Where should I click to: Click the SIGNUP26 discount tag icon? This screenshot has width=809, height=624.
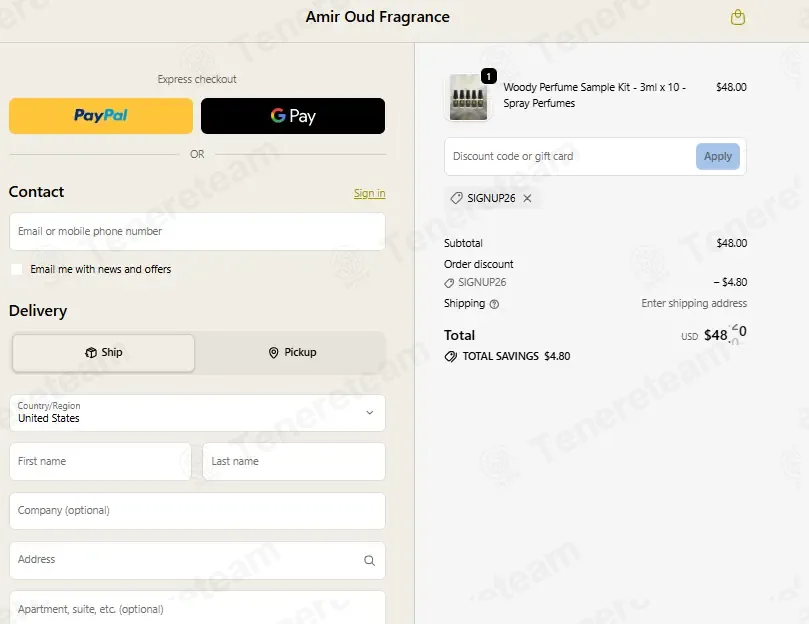(x=456, y=198)
